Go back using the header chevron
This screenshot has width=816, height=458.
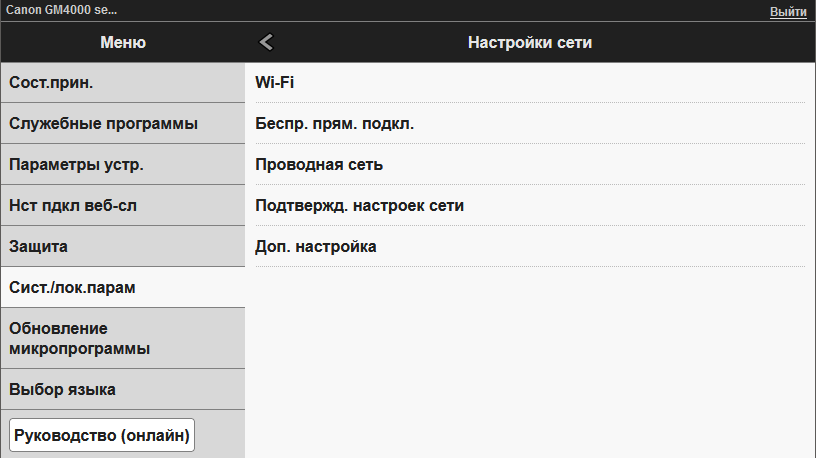tap(266, 42)
